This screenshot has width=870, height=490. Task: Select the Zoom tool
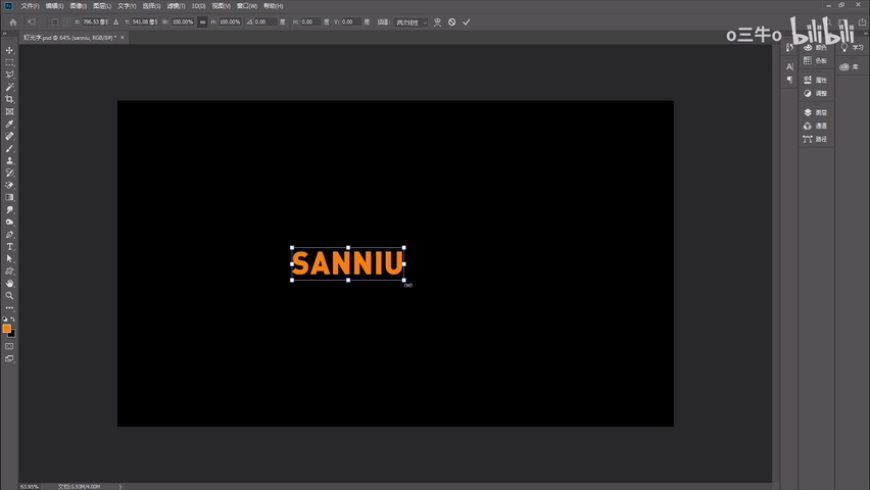(x=10, y=295)
